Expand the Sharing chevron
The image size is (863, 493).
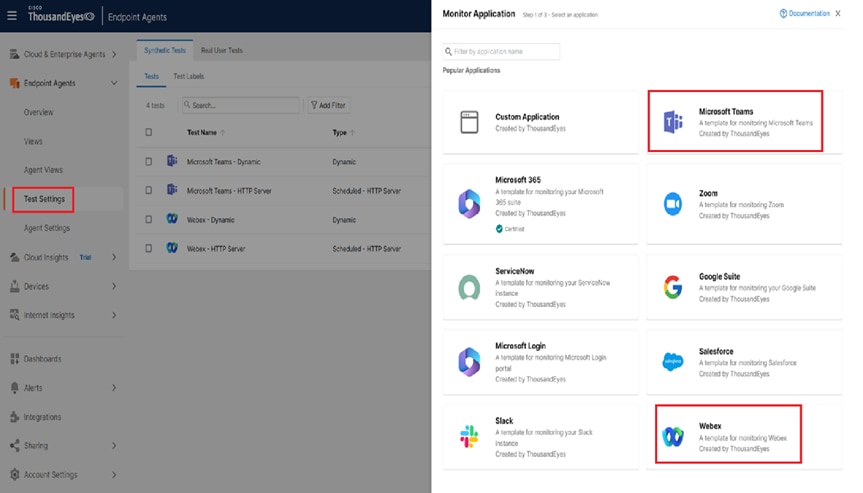(114, 446)
